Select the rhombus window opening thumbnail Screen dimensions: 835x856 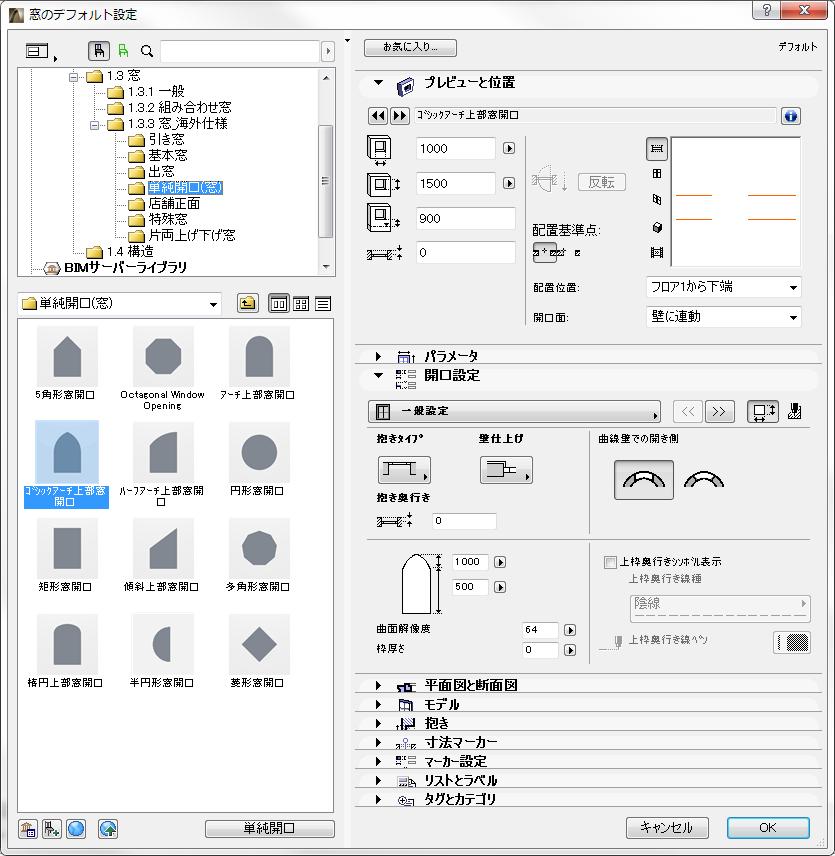(259, 644)
